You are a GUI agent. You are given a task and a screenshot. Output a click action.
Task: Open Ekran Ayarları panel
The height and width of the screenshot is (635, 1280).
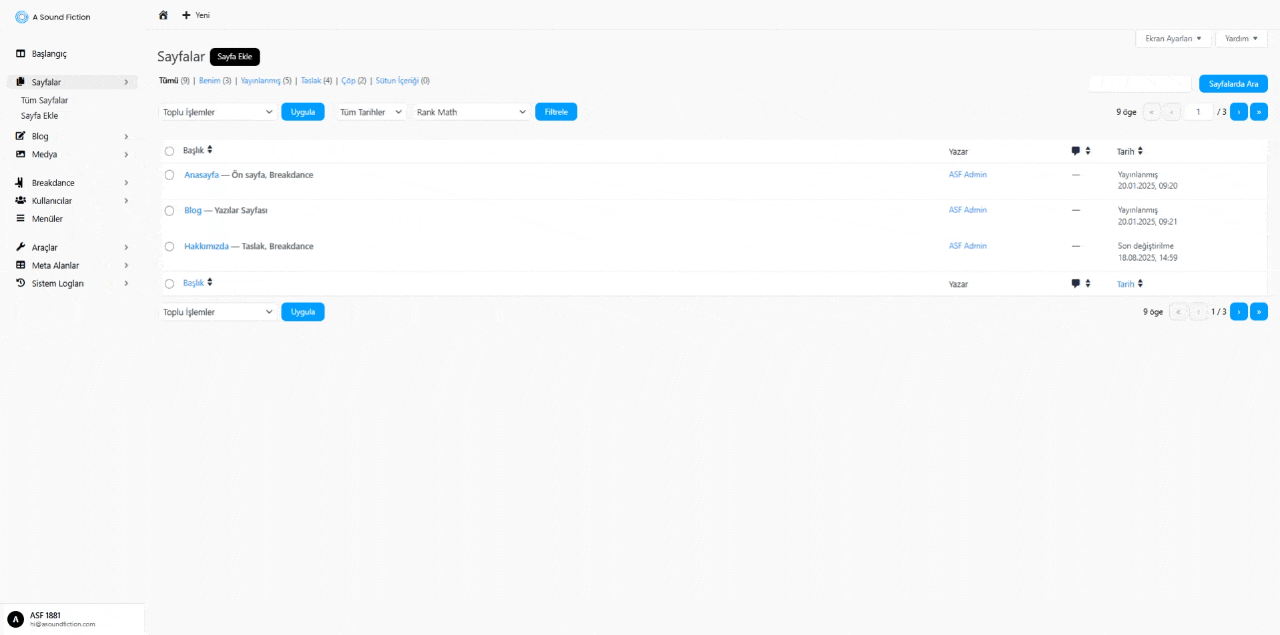[x=1173, y=38]
